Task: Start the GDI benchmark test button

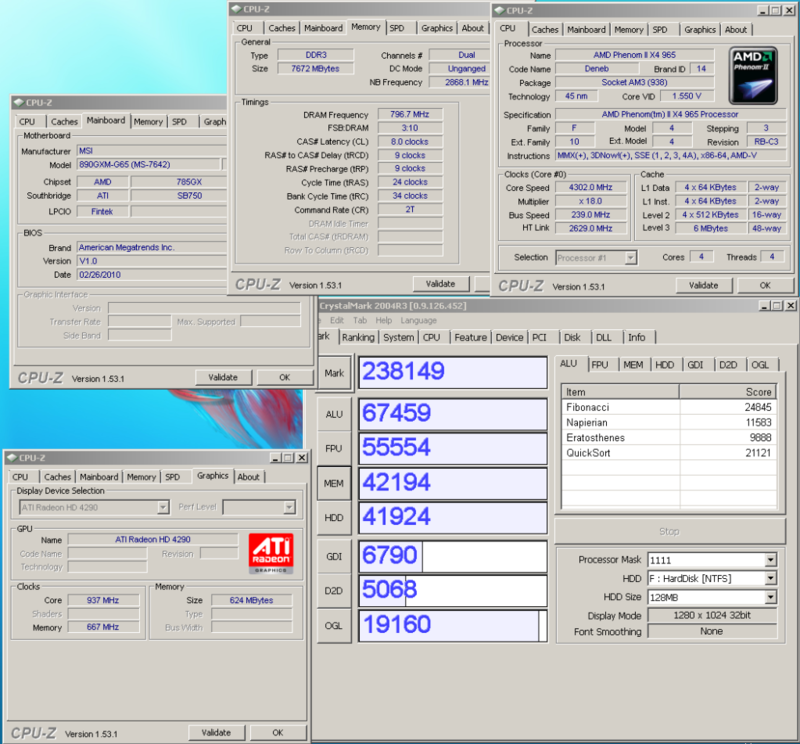Action: click(334, 556)
